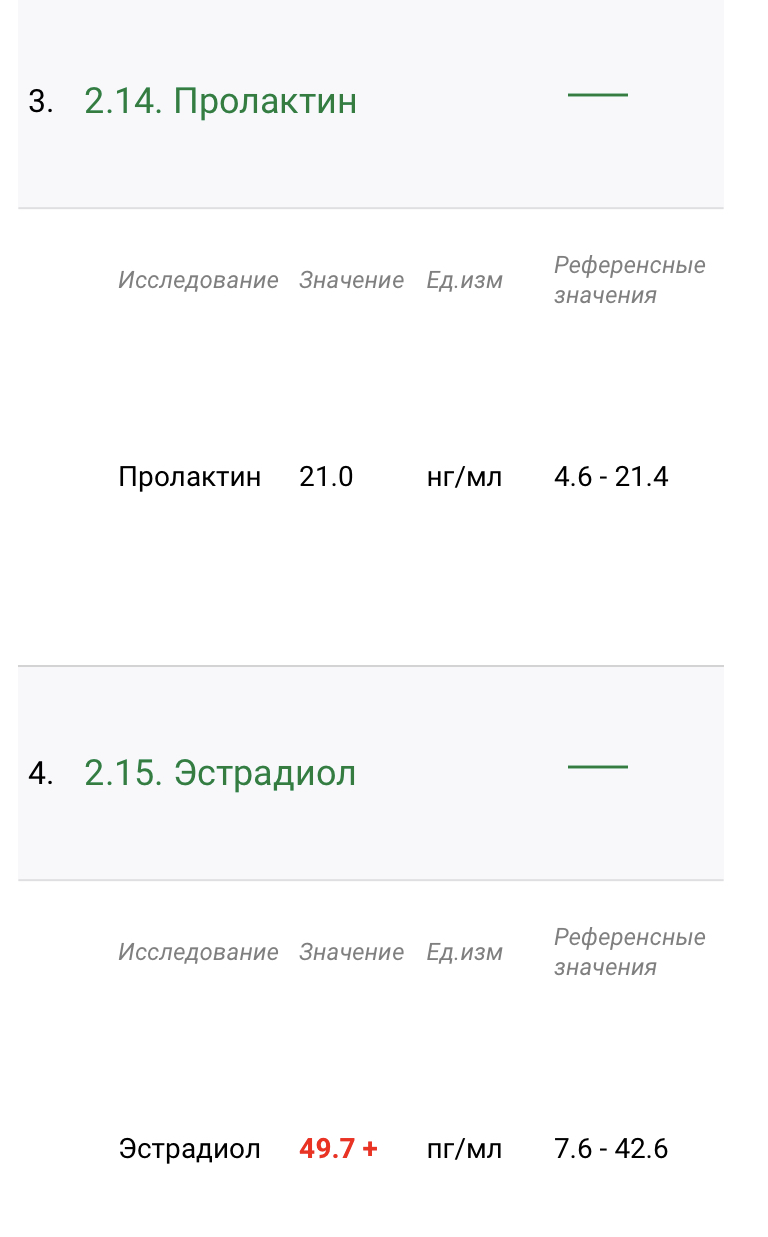Click the reference range 7.6 - 42.6

tap(611, 1149)
